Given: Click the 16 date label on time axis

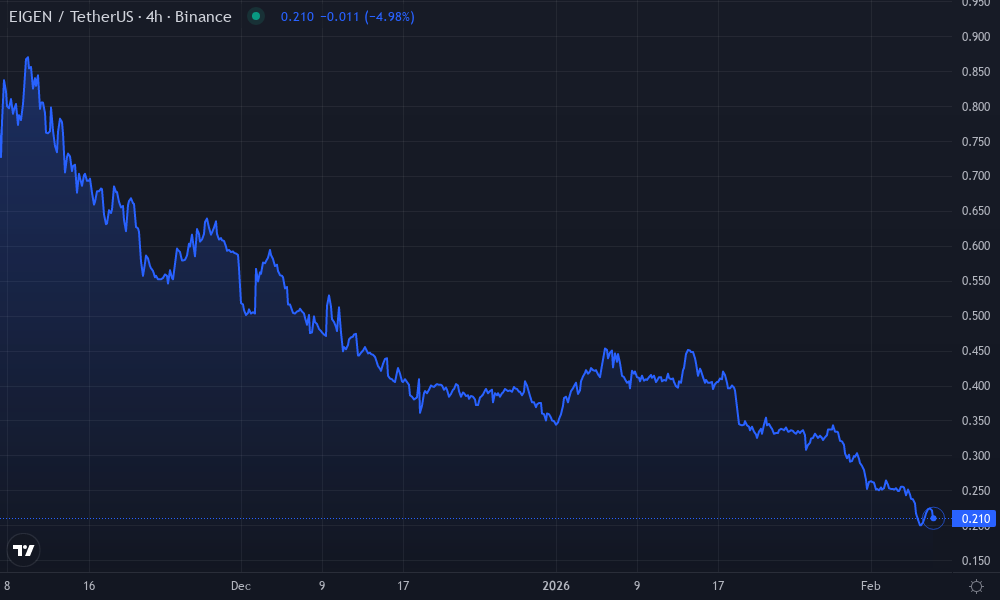Looking at the screenshot, I should [x=89, y=586].
